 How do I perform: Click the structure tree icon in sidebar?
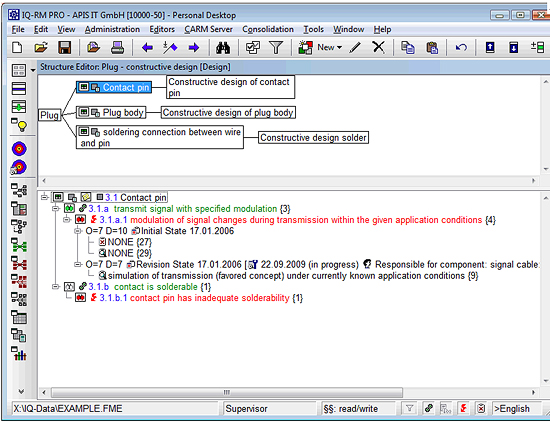coord(19,190)
